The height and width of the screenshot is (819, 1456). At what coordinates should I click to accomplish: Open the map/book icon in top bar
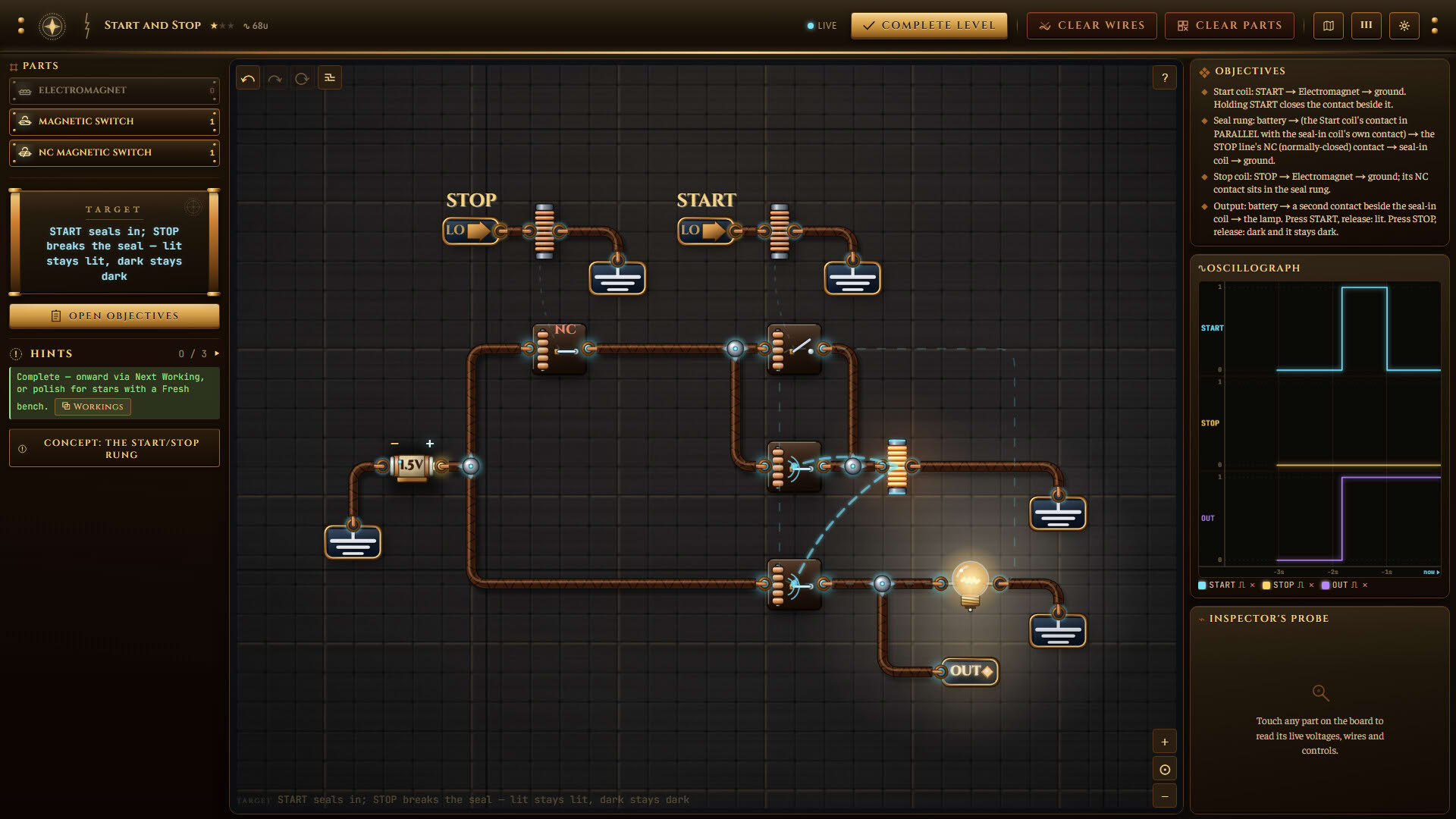click(1329, 26)
